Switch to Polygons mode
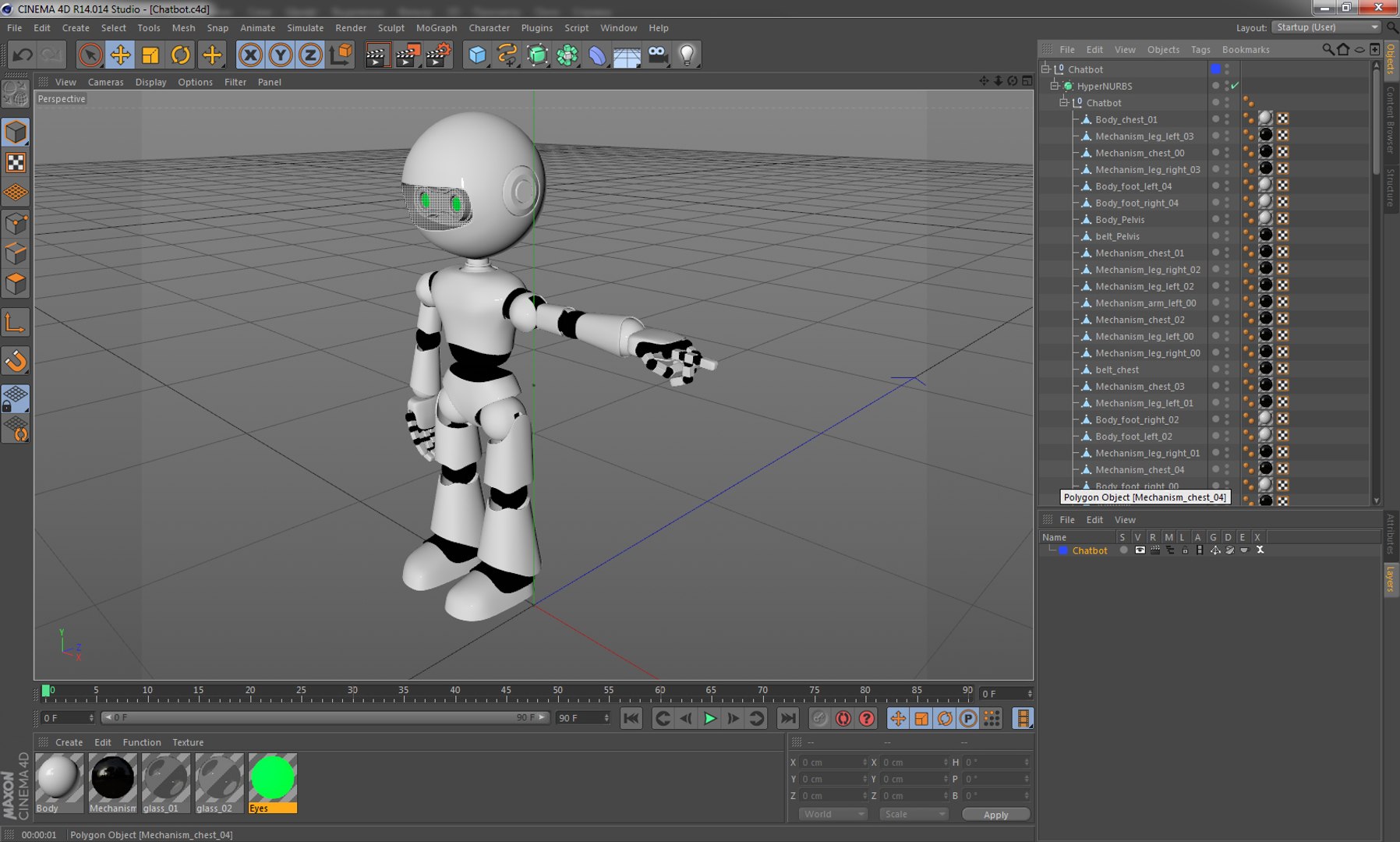 tap(16, 284)
